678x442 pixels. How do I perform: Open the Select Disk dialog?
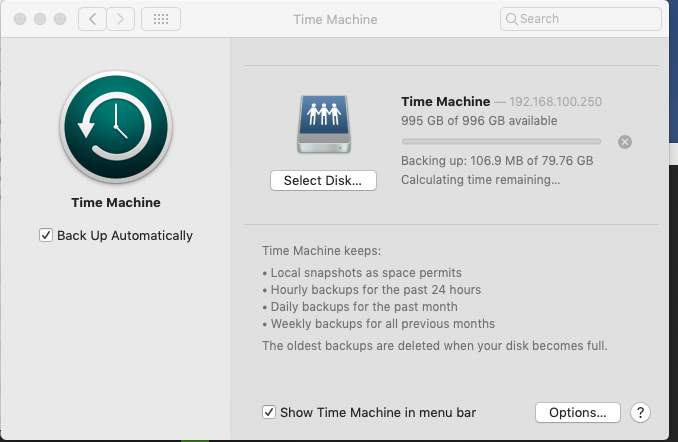tap(323, 180)
